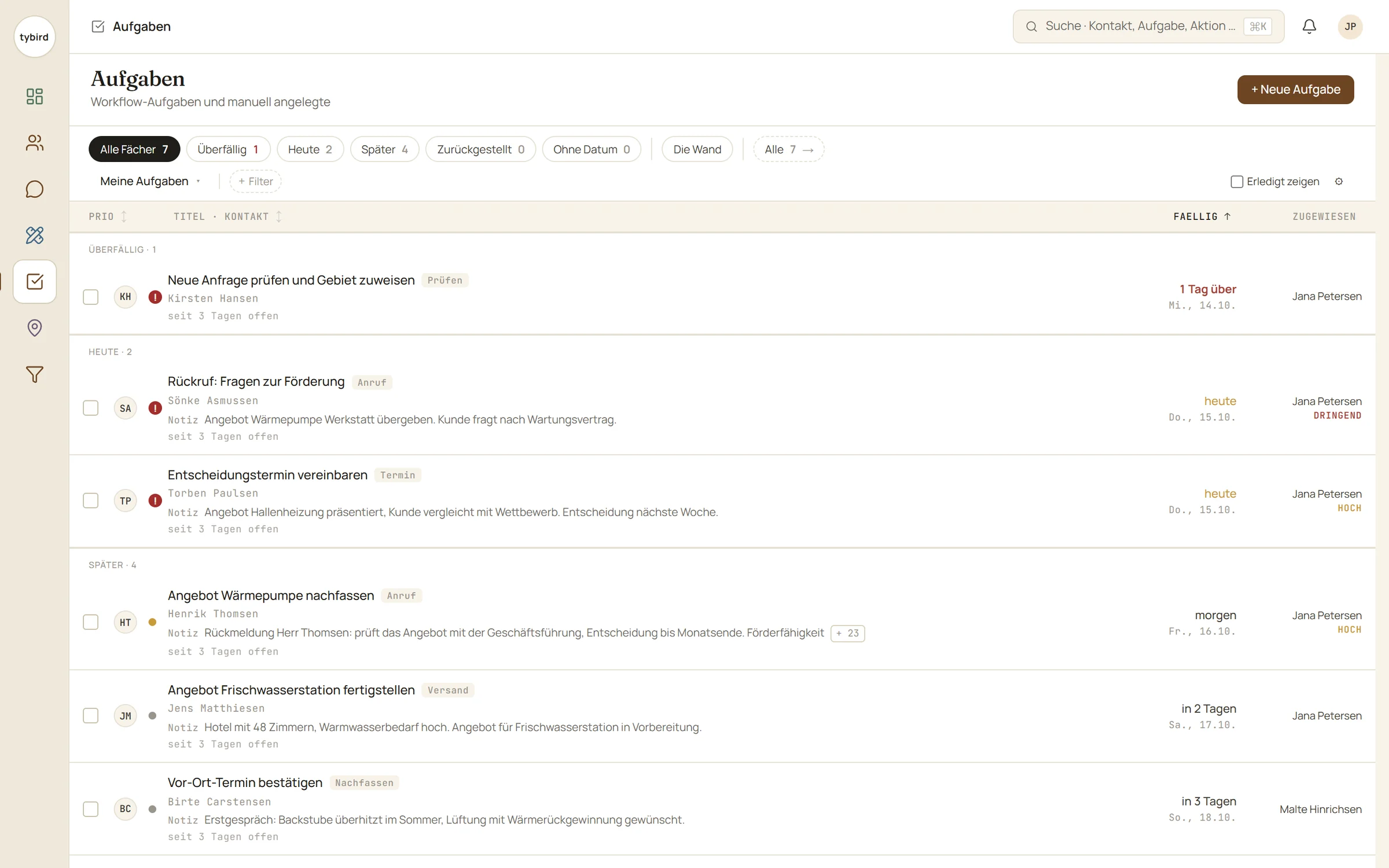Sort by TITEL · KONTAKT column
This screenshot has height=868, width=1389.
coord(227,216)
